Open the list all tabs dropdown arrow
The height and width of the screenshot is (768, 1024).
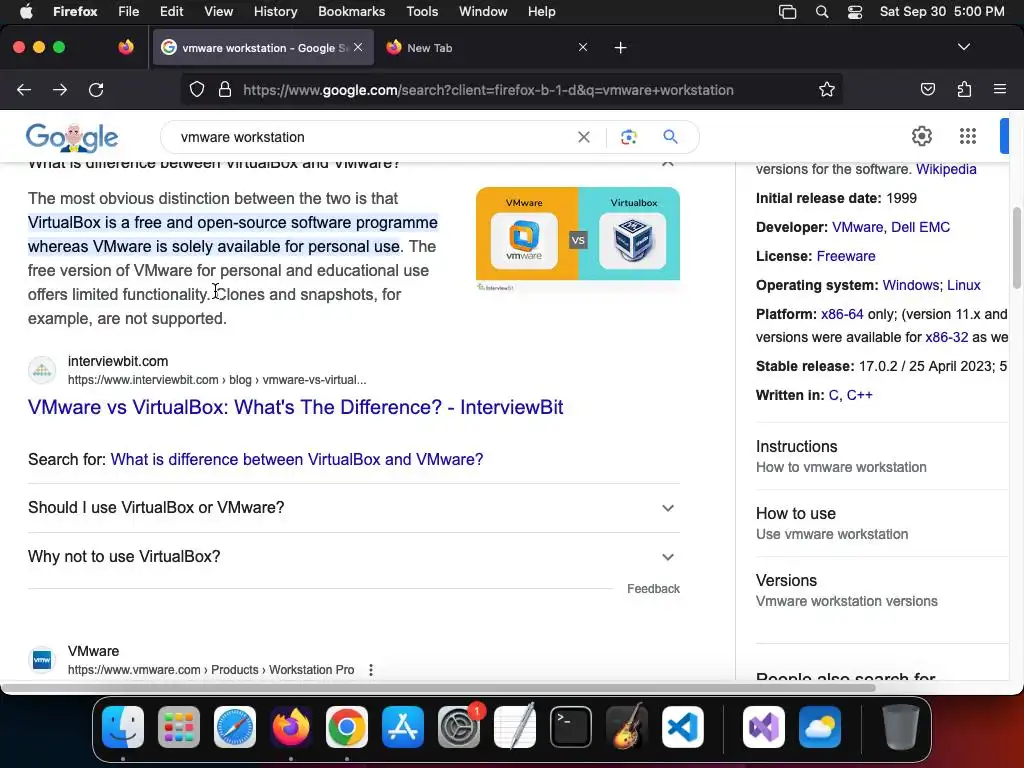click(x=964, y=47)
